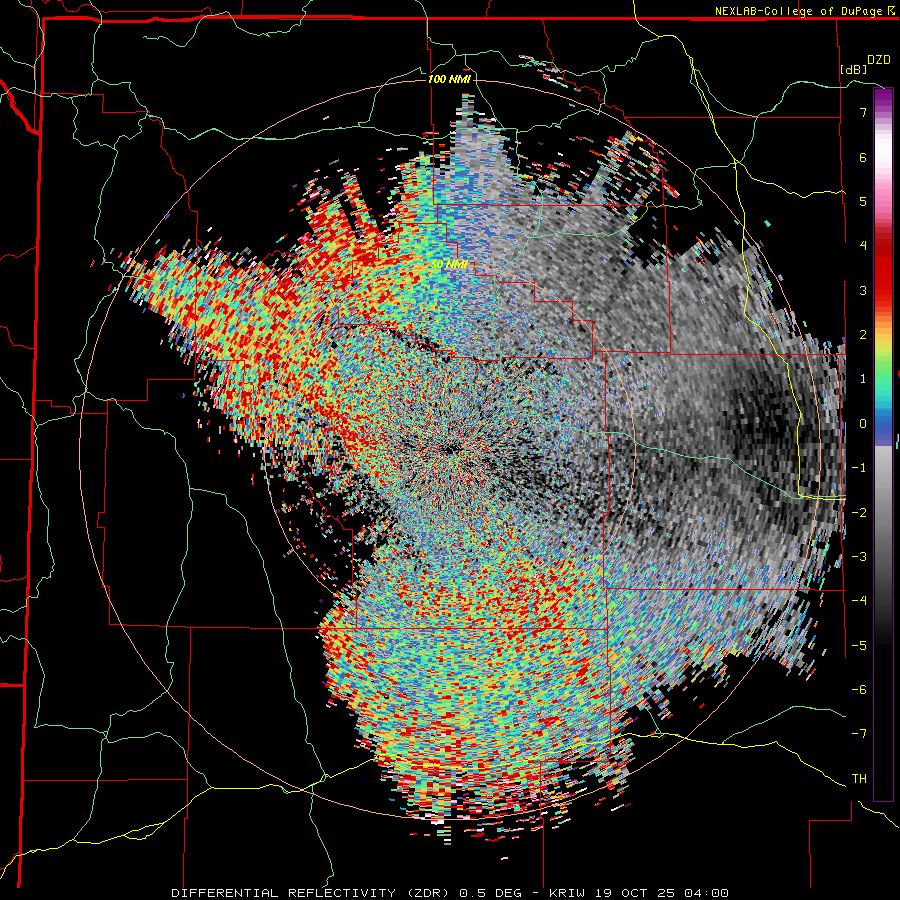Image resolution: width=900 pixels, height=900 pixels.
Task: Click the DIFFERENTIAL REFLECTIVITY (ZDR) caption text
Action: pyautogui.click(x=312, y=893)
